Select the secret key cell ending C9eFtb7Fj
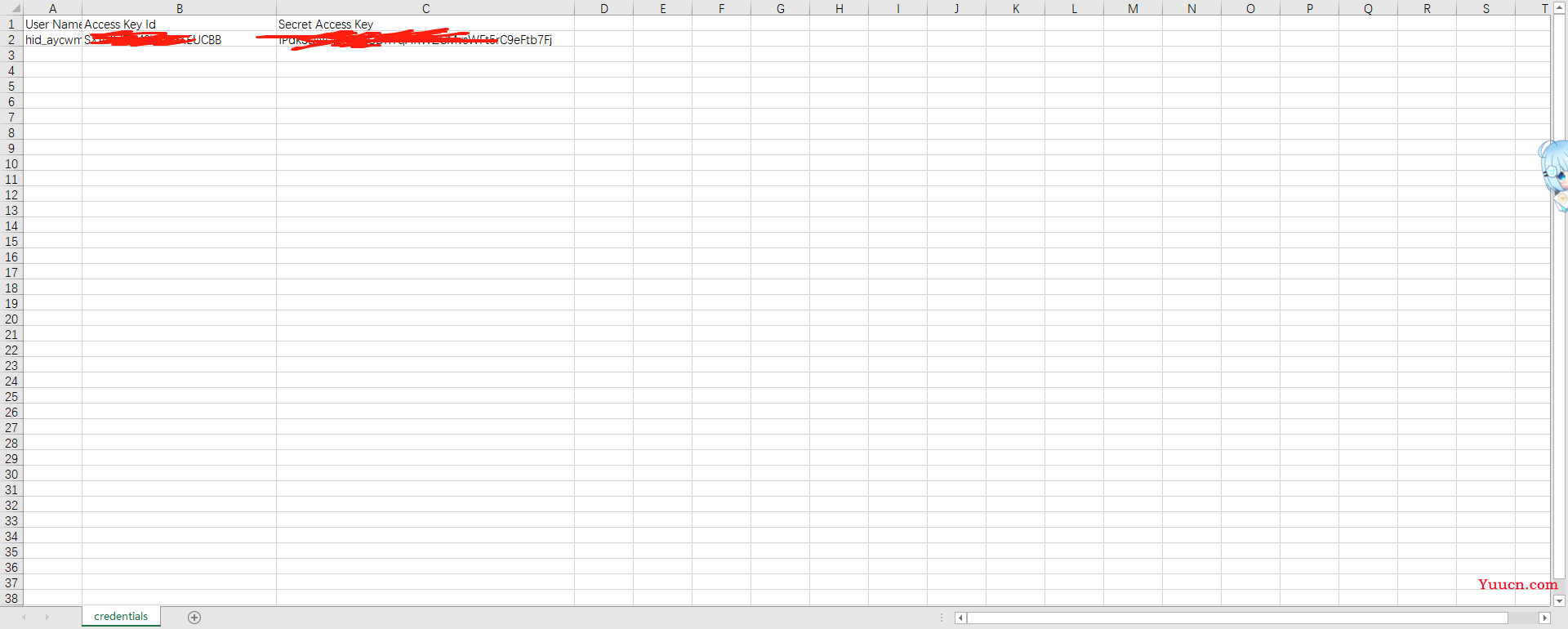 425,40
